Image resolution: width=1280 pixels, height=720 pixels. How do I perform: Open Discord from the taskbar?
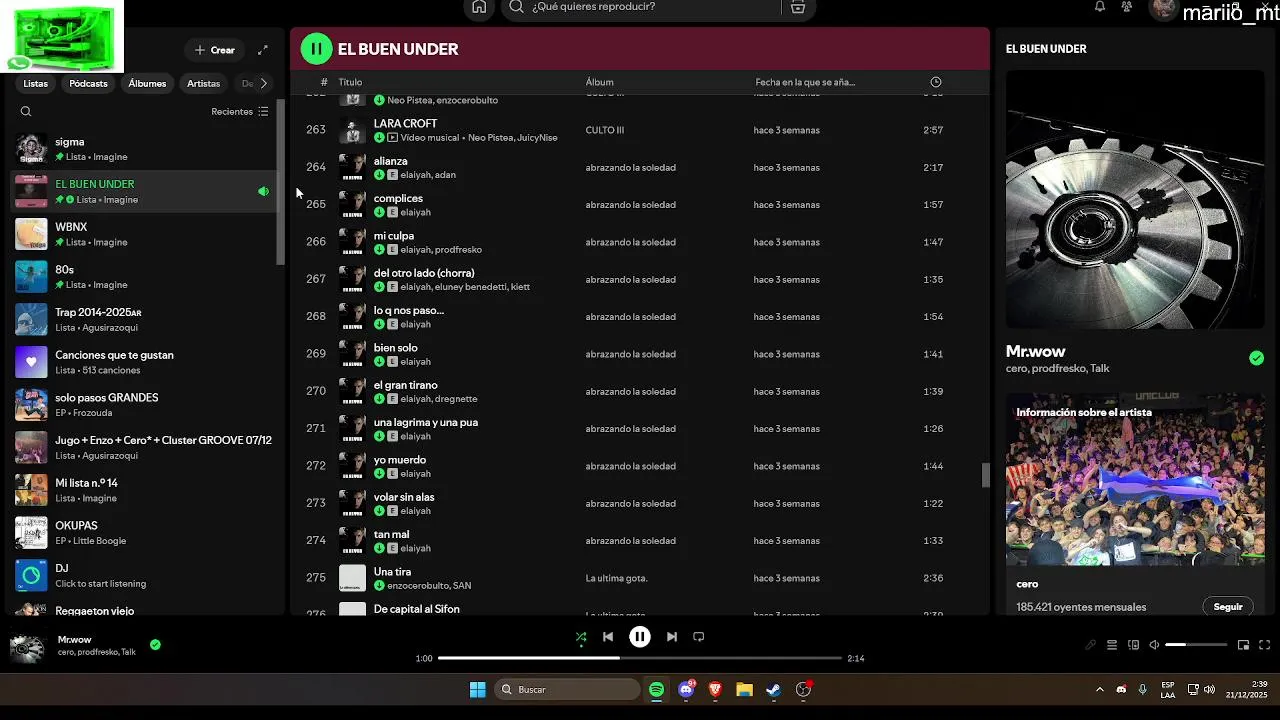686,690
